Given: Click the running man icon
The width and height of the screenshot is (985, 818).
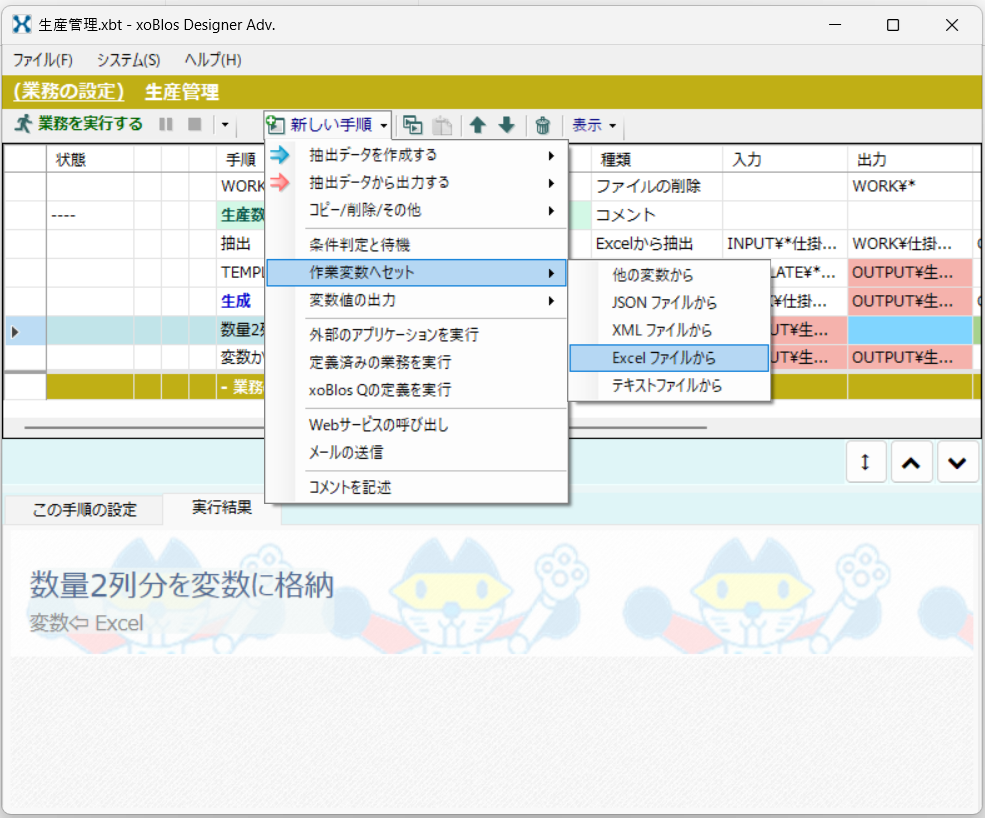Looking at the screenshot, I should (23, 124).
